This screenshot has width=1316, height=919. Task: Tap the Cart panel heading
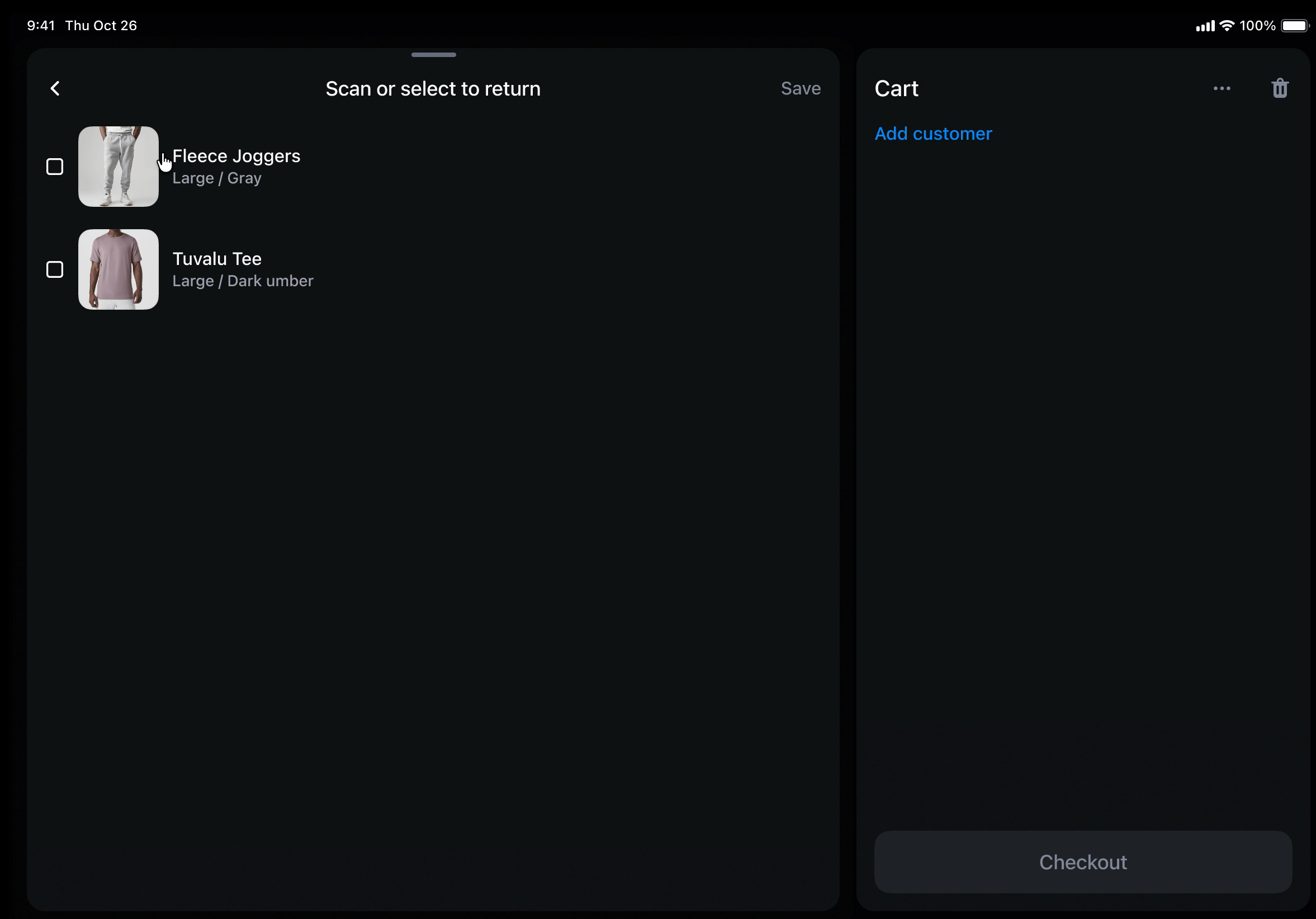896,88
